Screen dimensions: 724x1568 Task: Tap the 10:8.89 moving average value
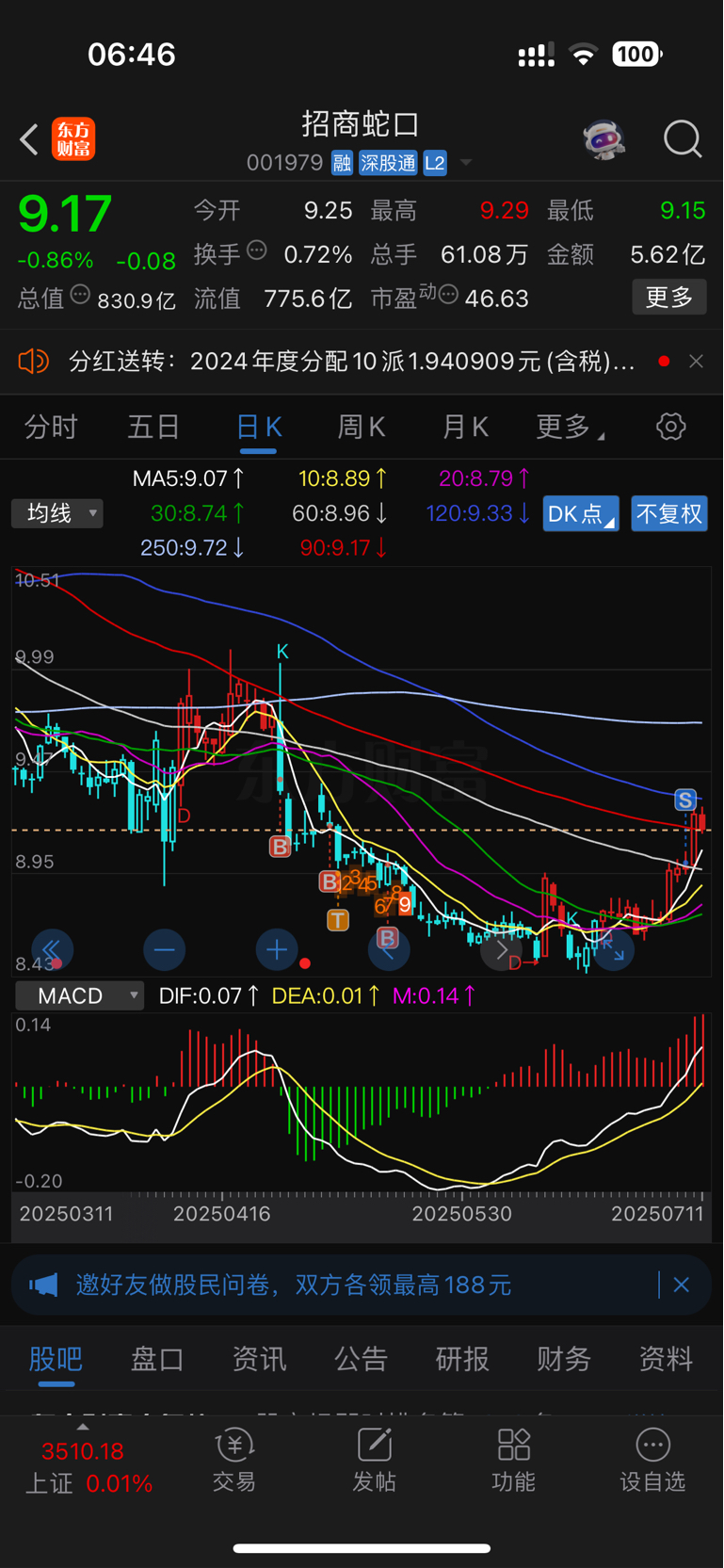point(343,478)
